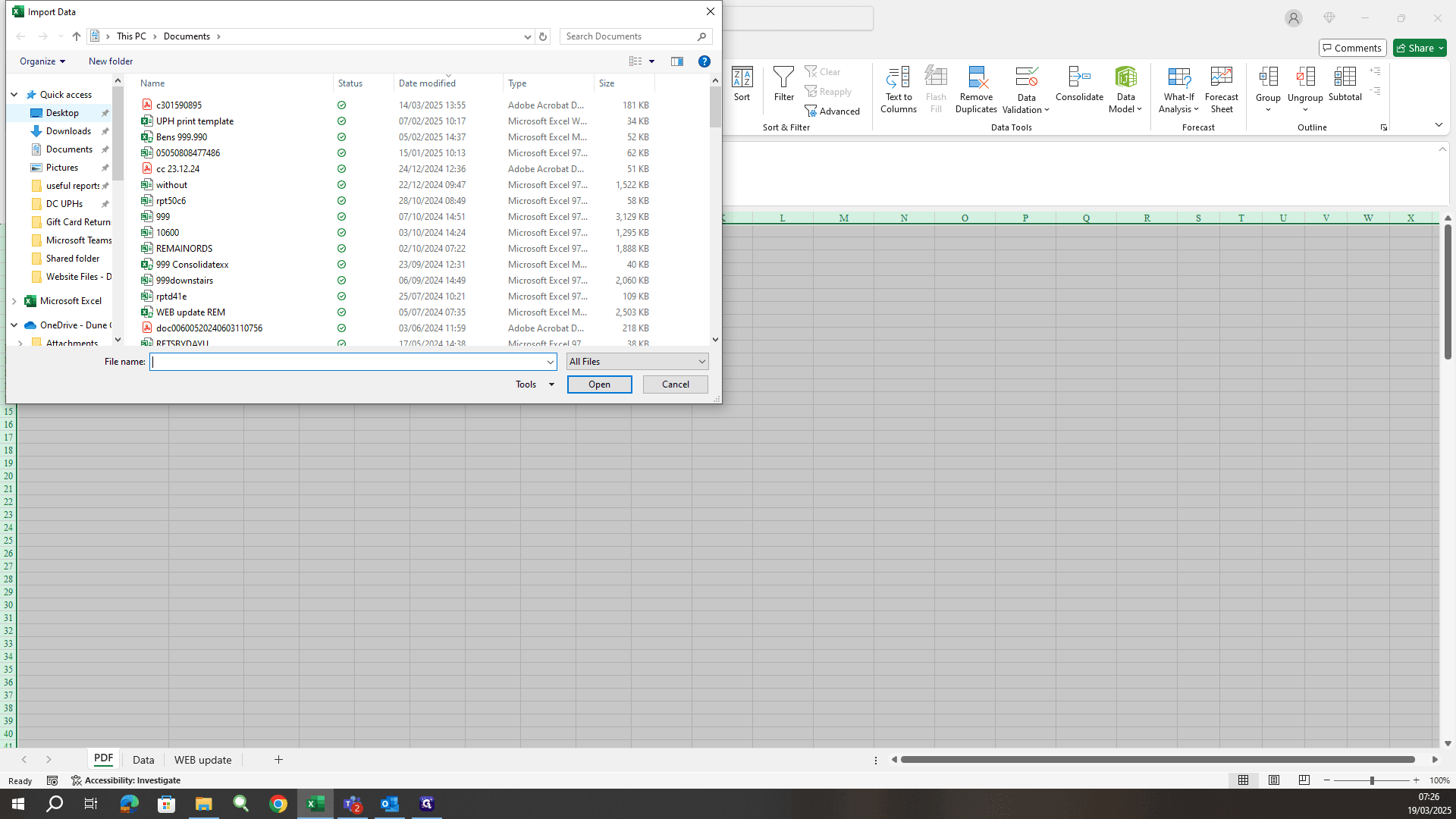The image size is (1456, 819).
Task: Select file 999 Consolidatexx
Action: pos(192,265)
